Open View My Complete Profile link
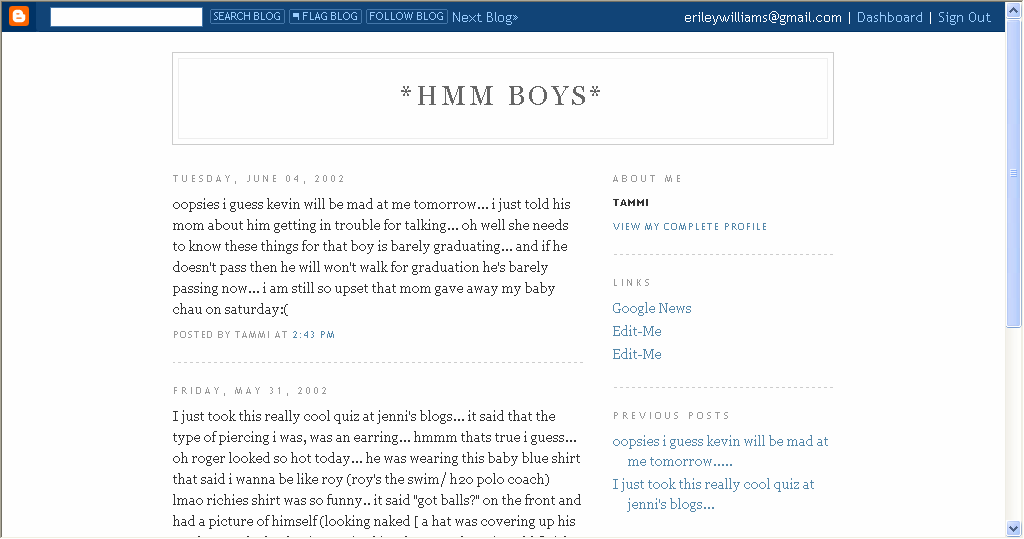Image resolution: width=1024 pixels, height=539 pixels. click(690, 227)
